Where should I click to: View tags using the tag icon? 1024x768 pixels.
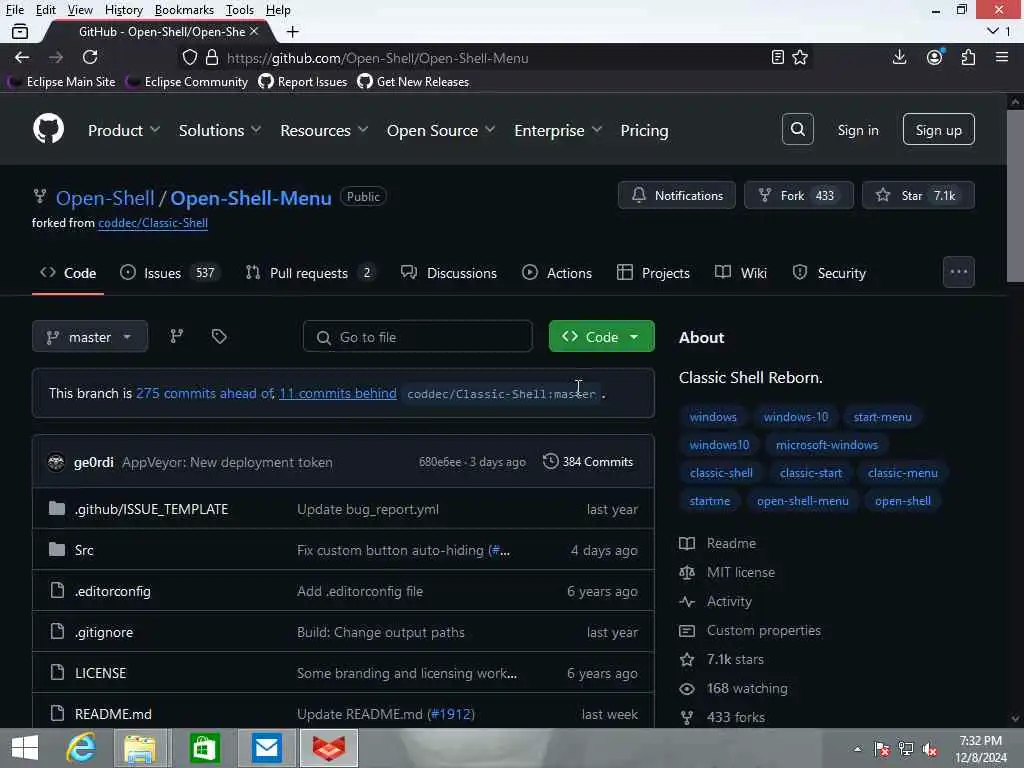pyautogui.click(x=219, y=336)
